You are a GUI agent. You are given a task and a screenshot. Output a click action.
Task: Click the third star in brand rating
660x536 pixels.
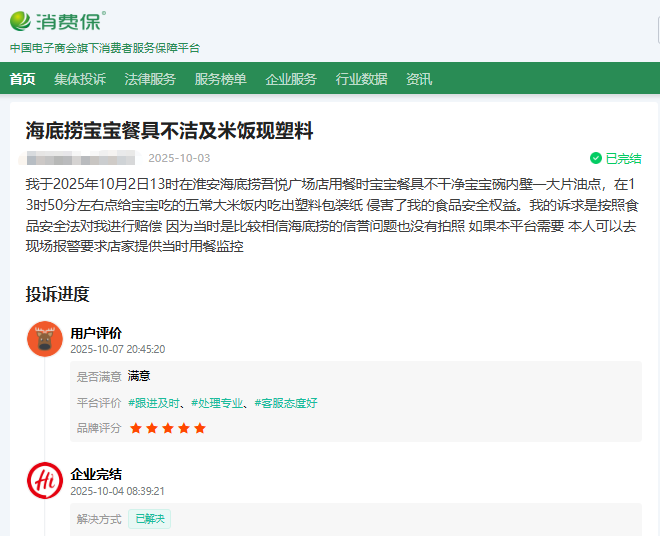point(167,428)
